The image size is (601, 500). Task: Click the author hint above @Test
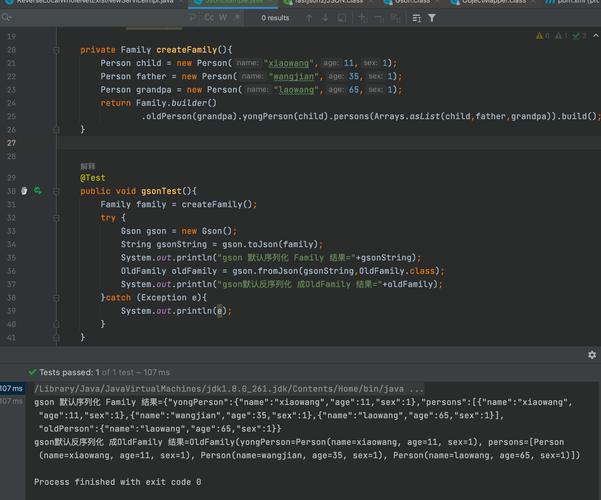tap(88, 166)
